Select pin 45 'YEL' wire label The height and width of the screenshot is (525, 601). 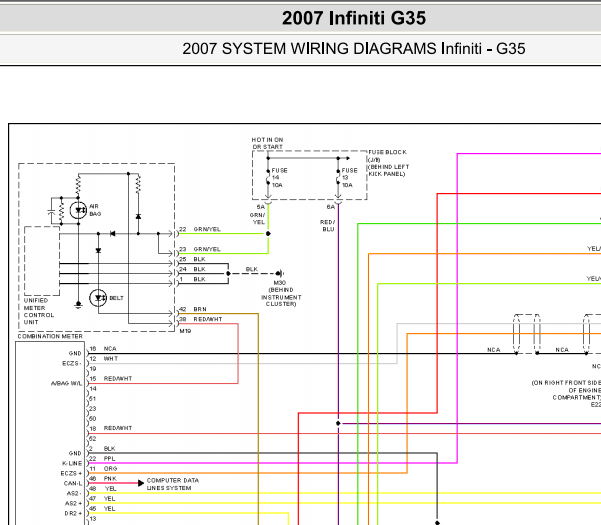tap(109, 508)
